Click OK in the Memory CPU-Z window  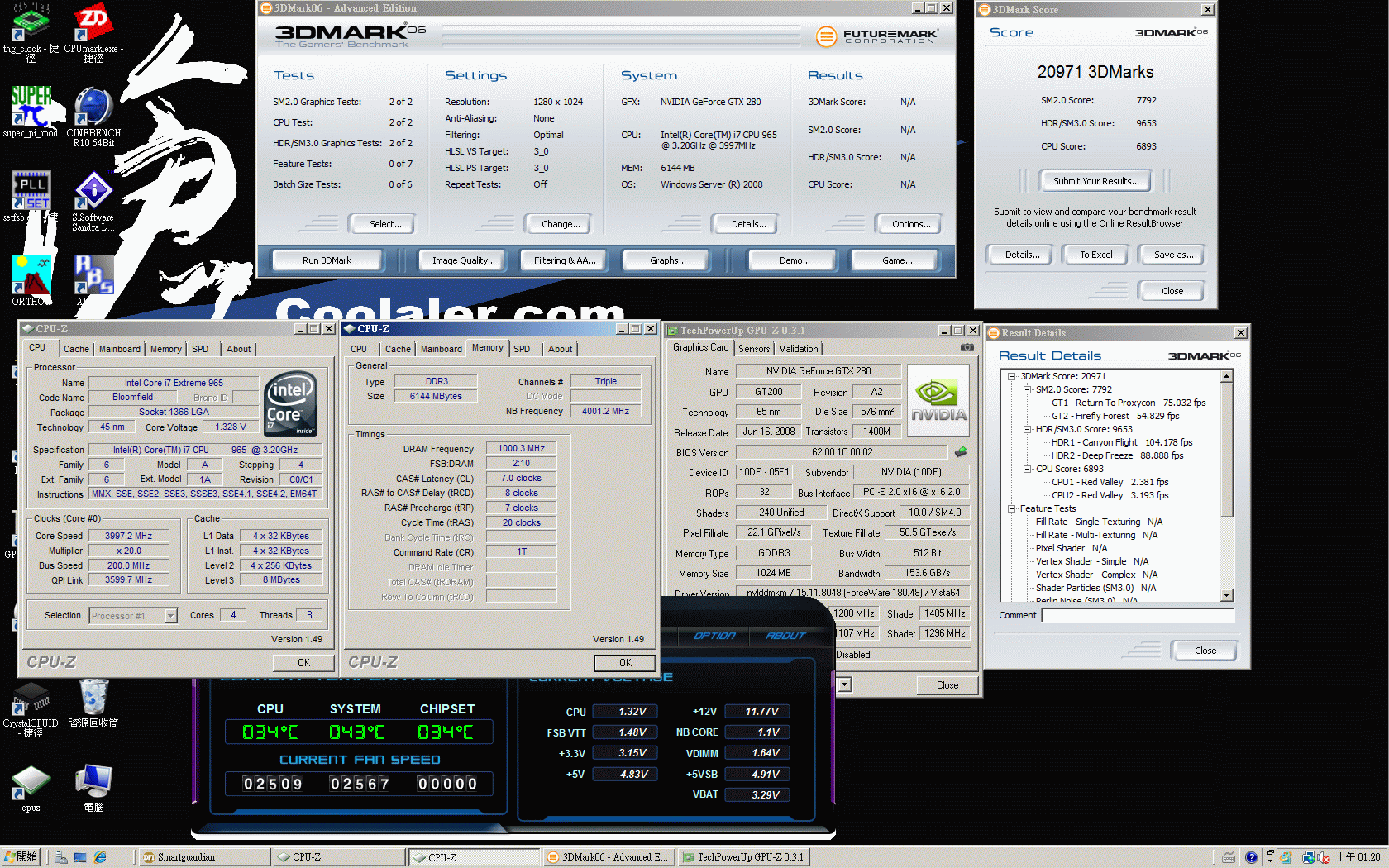625,663
